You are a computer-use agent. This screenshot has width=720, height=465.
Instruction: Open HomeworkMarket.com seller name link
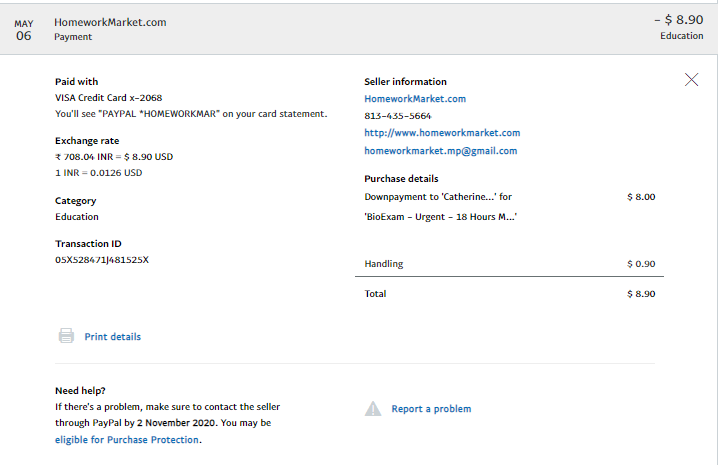[415, 99]
